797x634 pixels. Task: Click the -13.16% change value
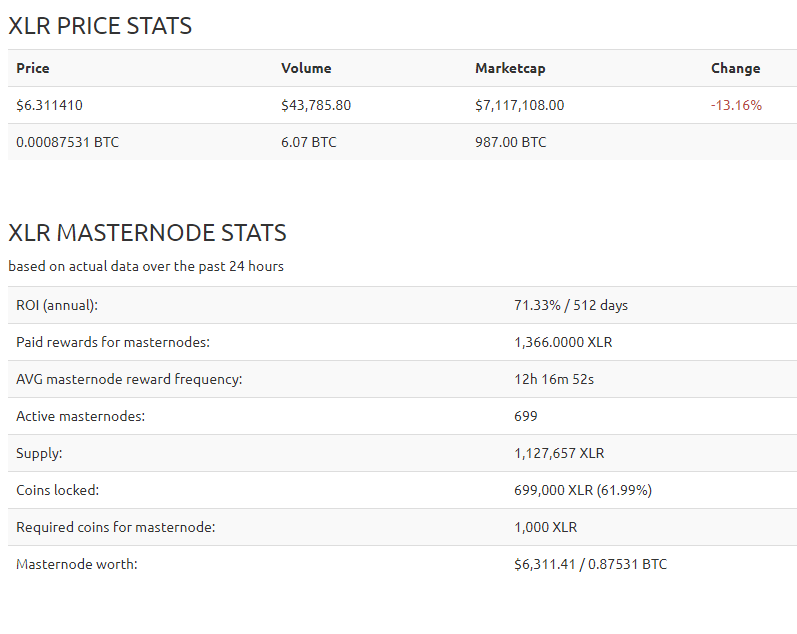736,105
